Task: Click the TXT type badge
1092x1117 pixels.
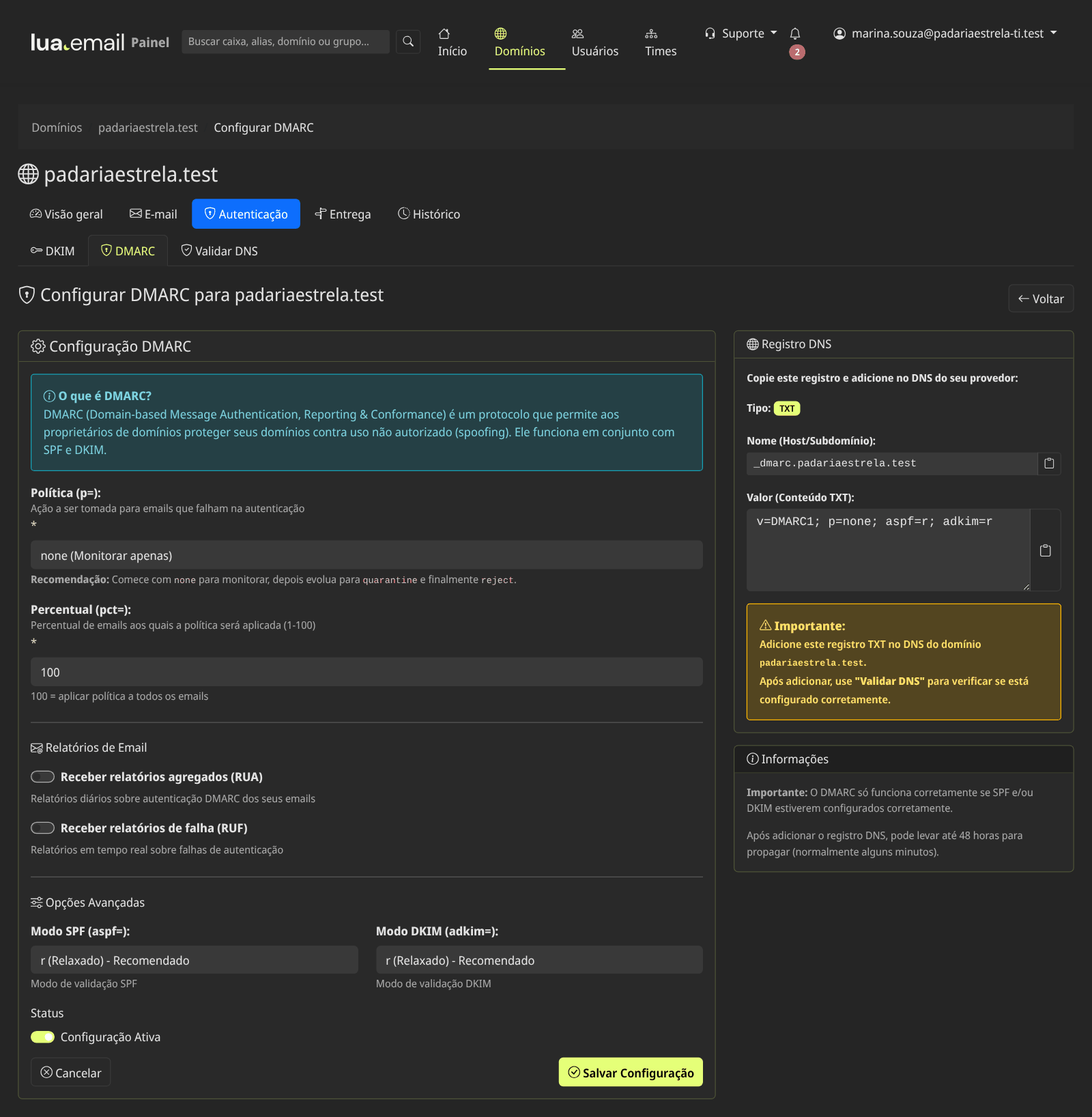Action: tap(787, 408)
